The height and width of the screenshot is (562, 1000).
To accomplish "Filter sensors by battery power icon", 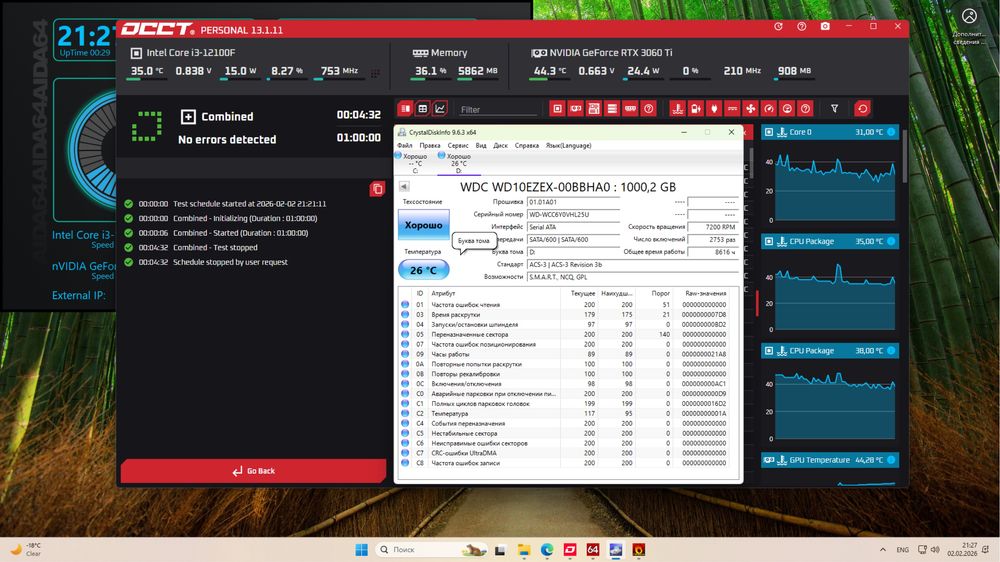I will [x=696, y=109].
